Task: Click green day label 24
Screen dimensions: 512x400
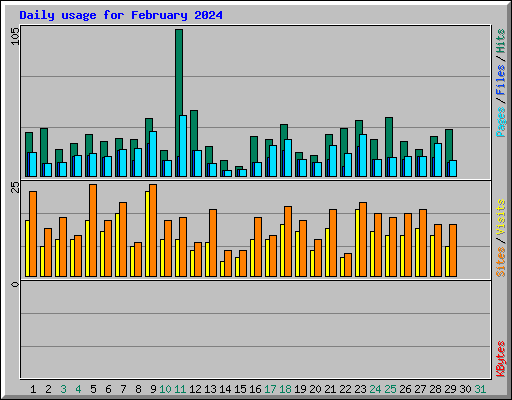Action: pos(375,389)
